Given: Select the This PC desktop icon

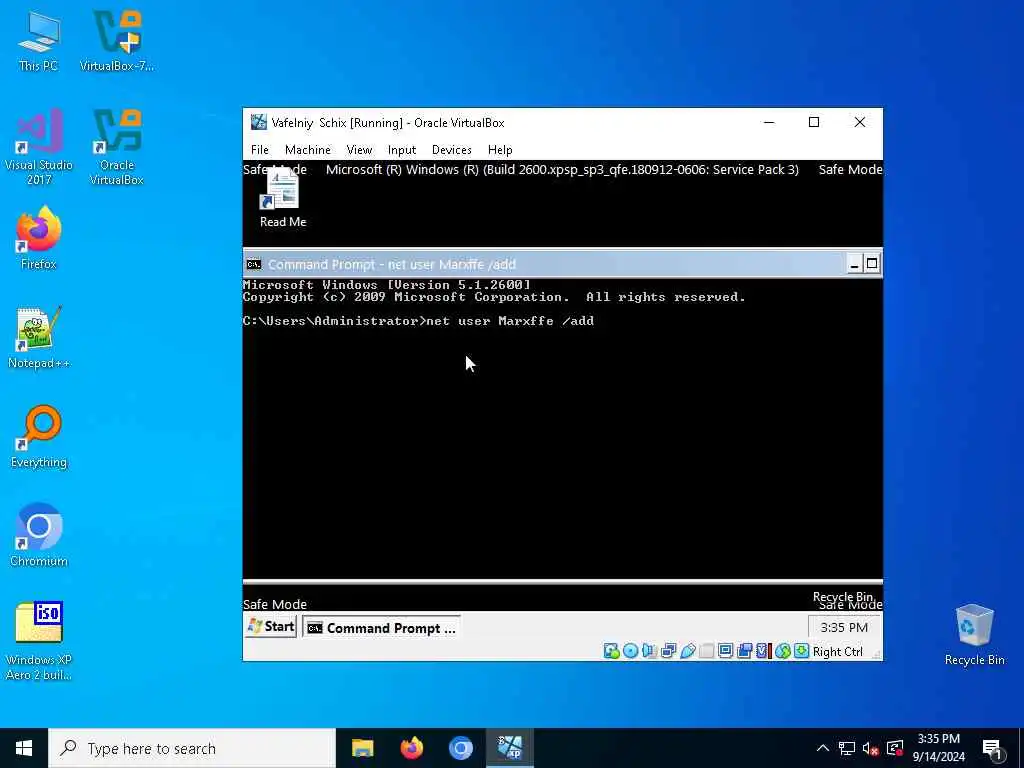Looking at the screenshot, I should (x=38, y=40).
